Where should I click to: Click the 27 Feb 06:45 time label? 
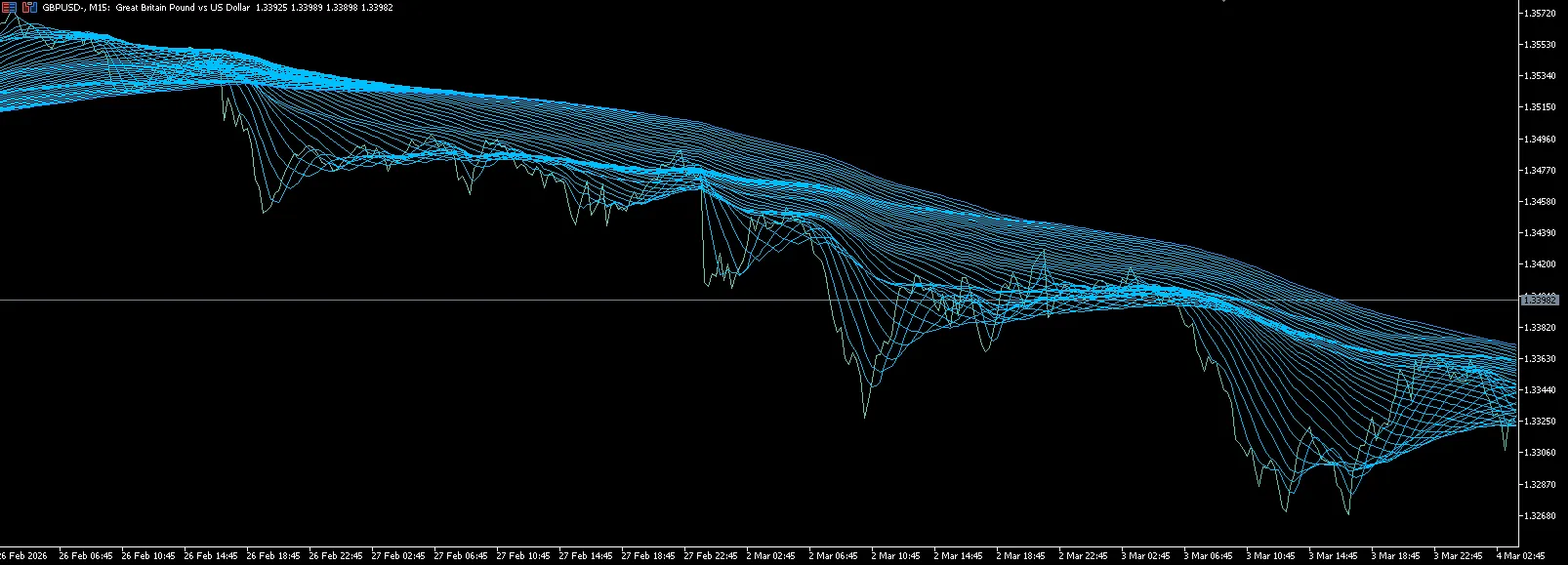[x=461, y=556]
